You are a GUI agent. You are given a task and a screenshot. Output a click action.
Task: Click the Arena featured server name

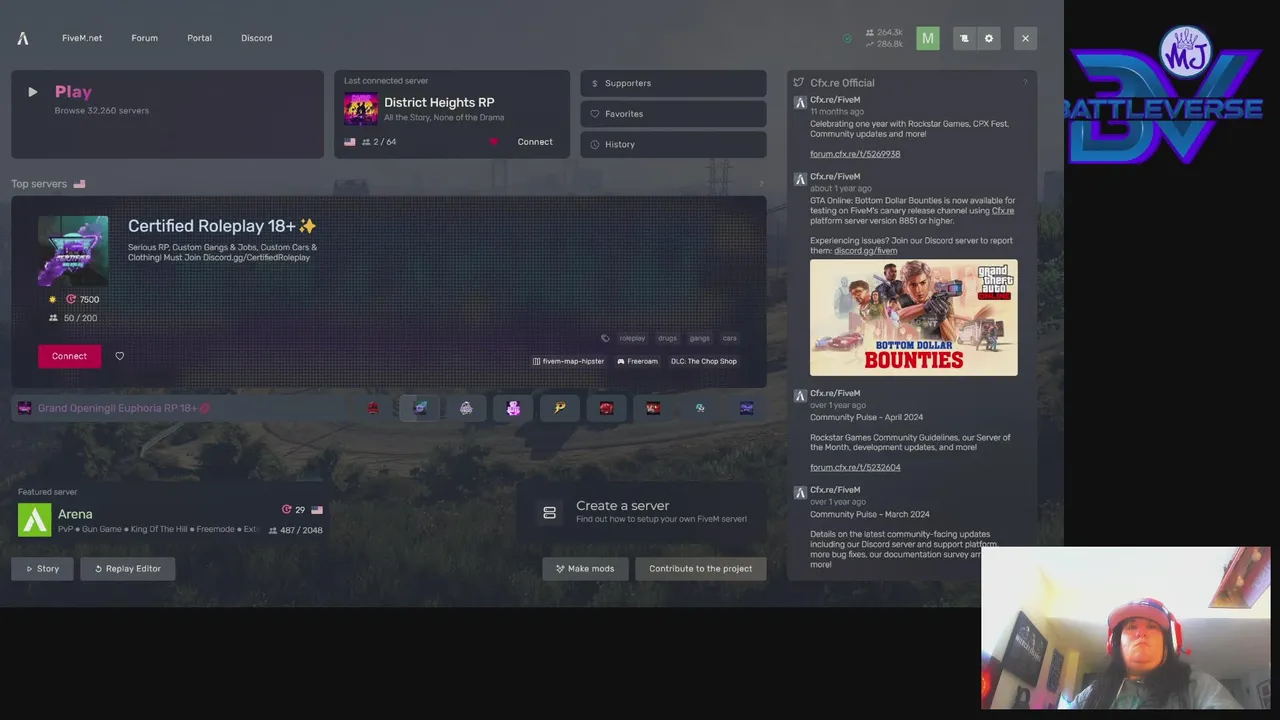click(x=75, y=514)
